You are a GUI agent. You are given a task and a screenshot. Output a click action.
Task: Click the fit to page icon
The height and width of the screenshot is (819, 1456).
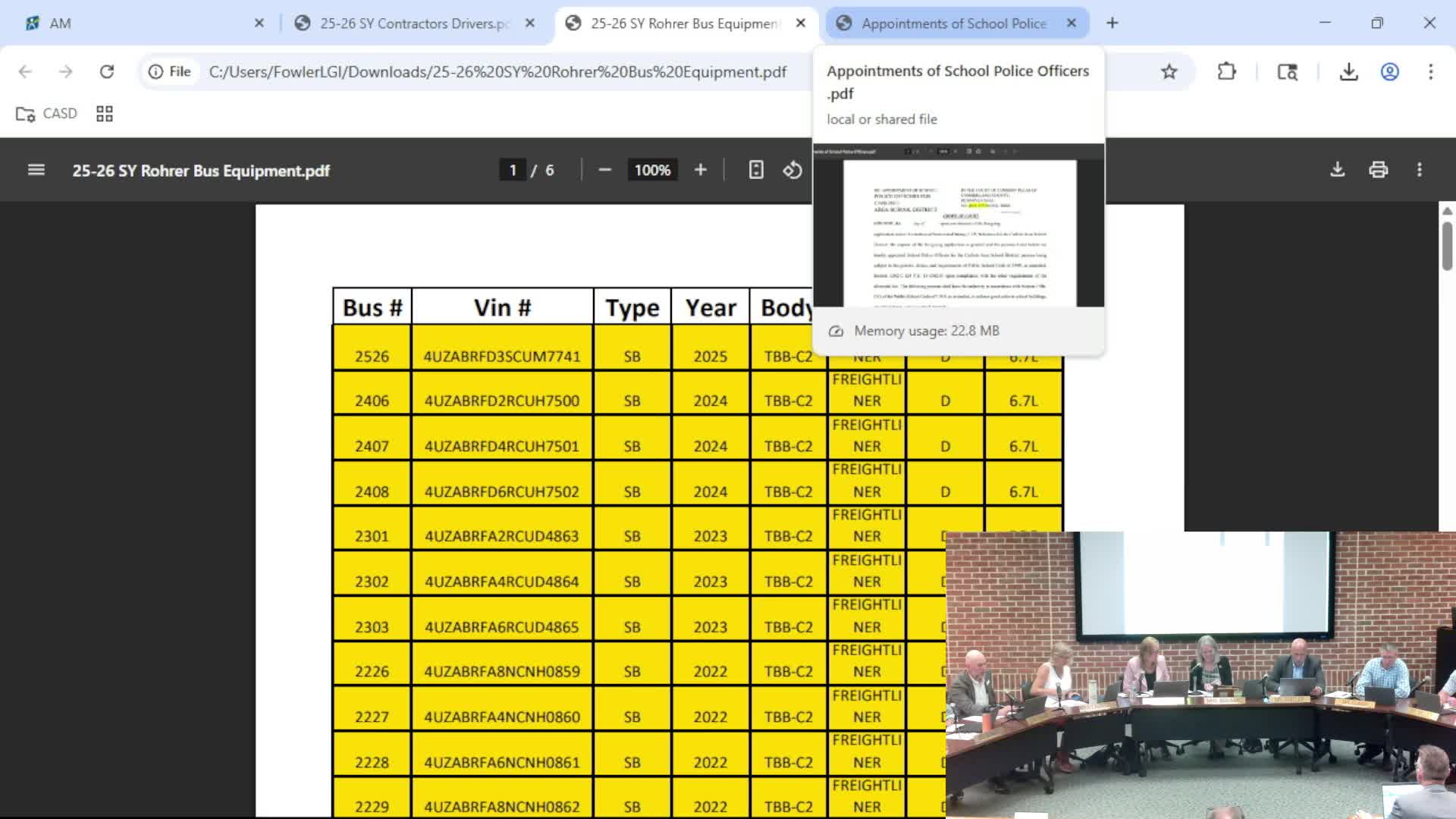755,170
